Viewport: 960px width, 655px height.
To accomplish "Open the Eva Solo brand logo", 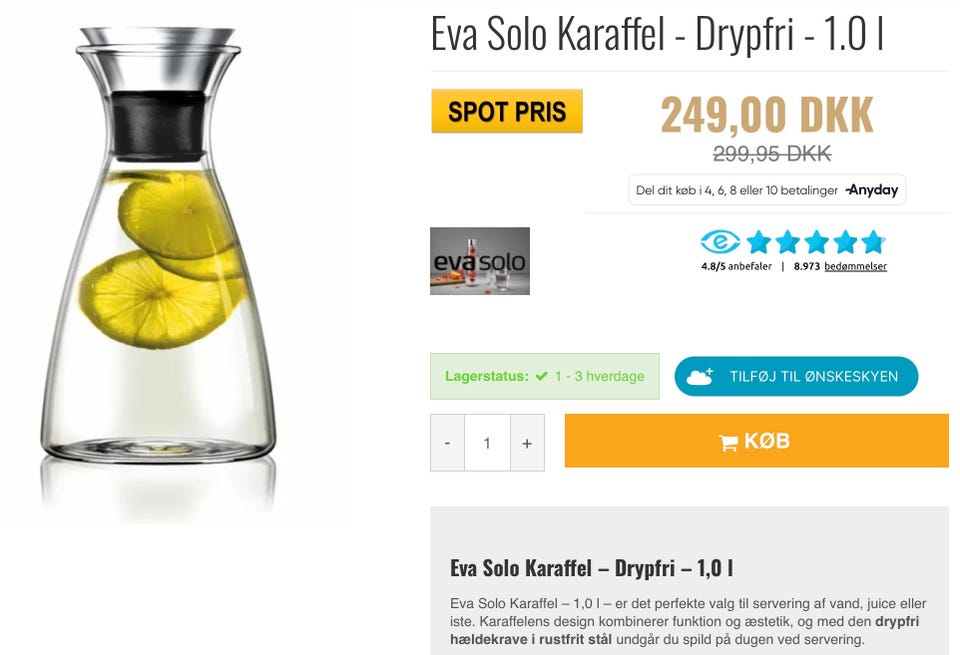I will click(x=479, y=261).
